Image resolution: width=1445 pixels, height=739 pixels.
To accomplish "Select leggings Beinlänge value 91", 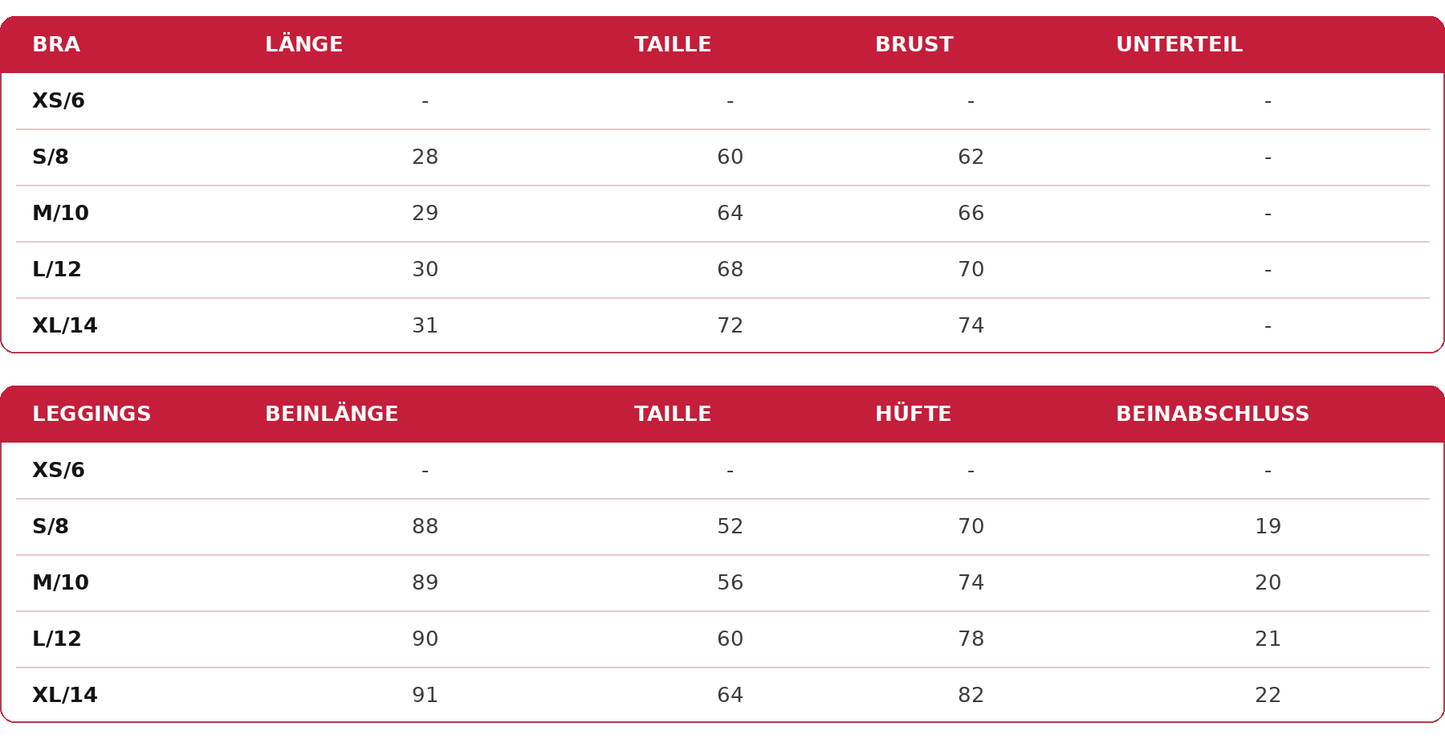I will (425, 695).
